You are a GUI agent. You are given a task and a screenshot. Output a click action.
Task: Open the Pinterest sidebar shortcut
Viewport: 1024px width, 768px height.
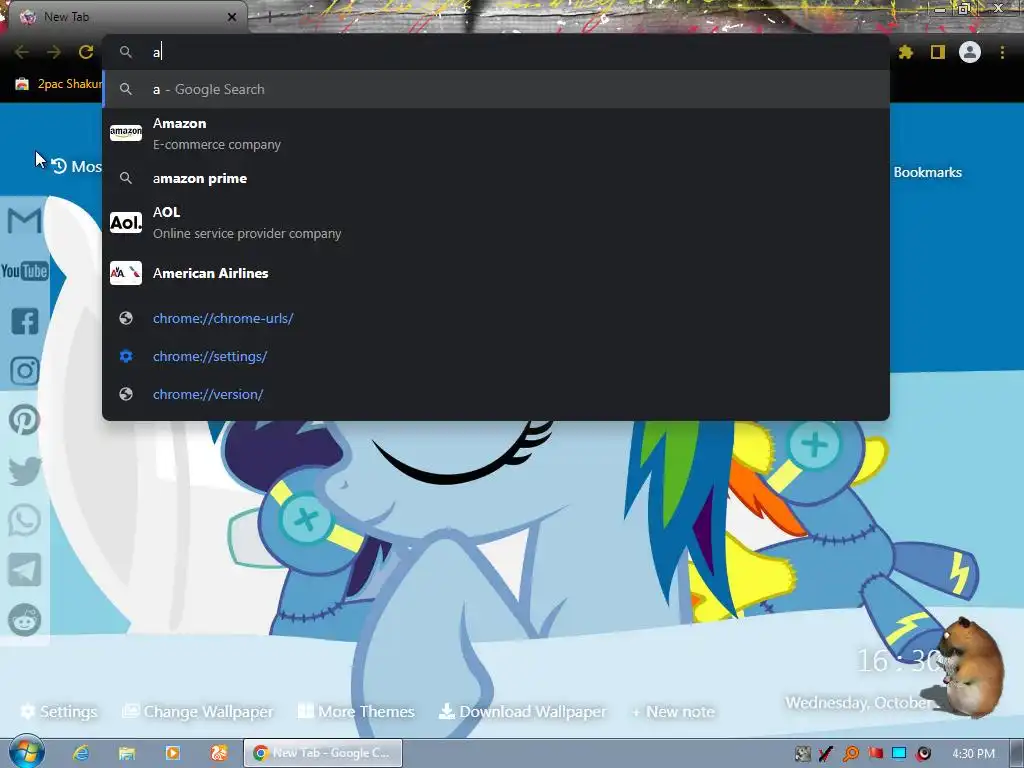coord(25,421)
